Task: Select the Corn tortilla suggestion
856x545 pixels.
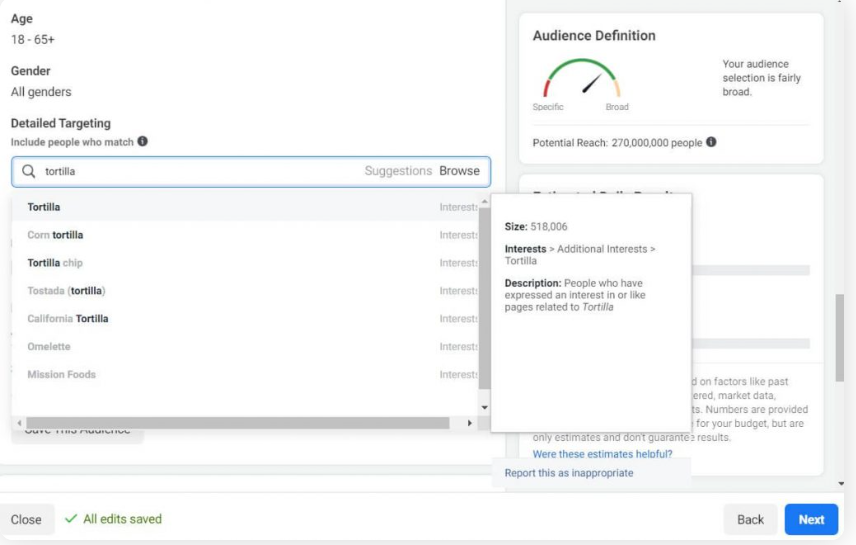Action: [x=55, y=235]
